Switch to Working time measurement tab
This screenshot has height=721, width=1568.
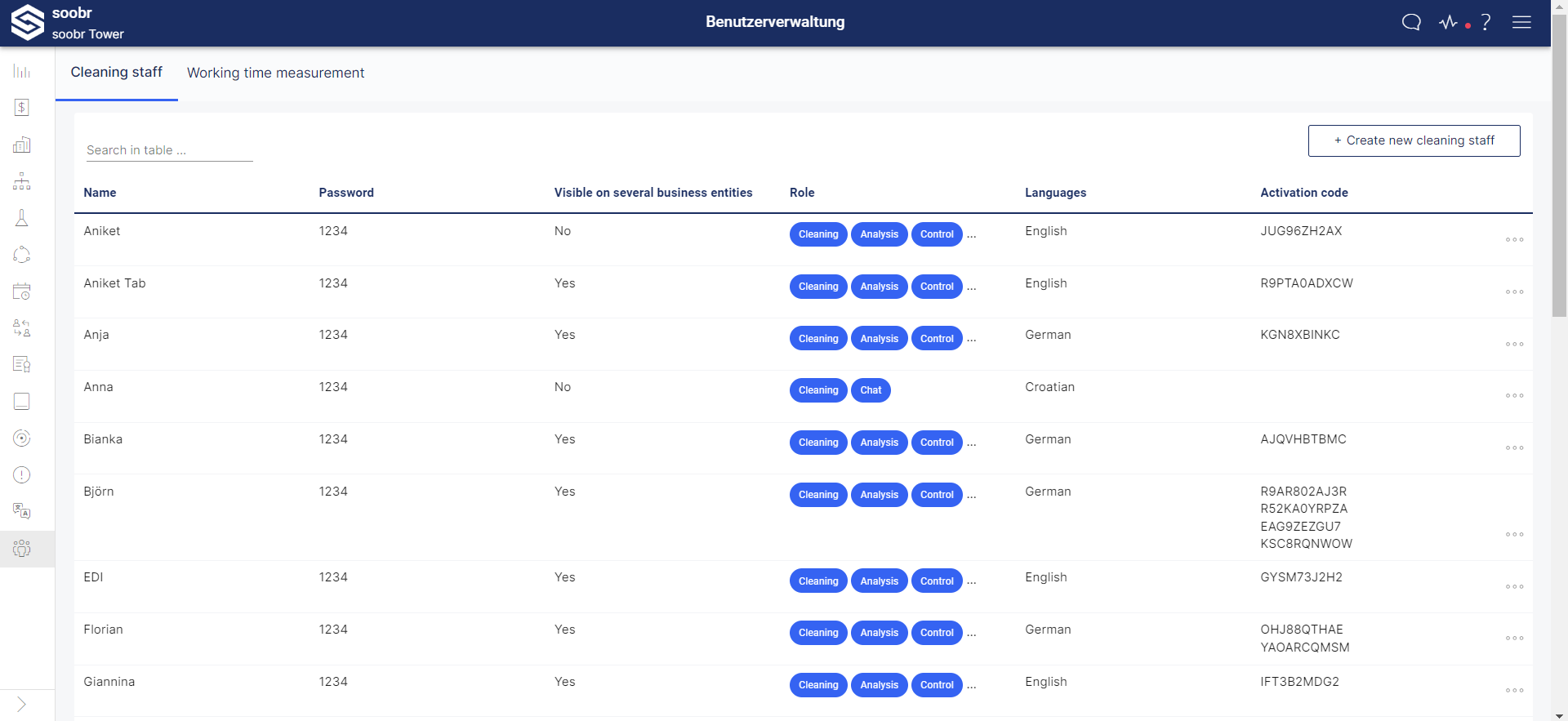pos(276,73)
